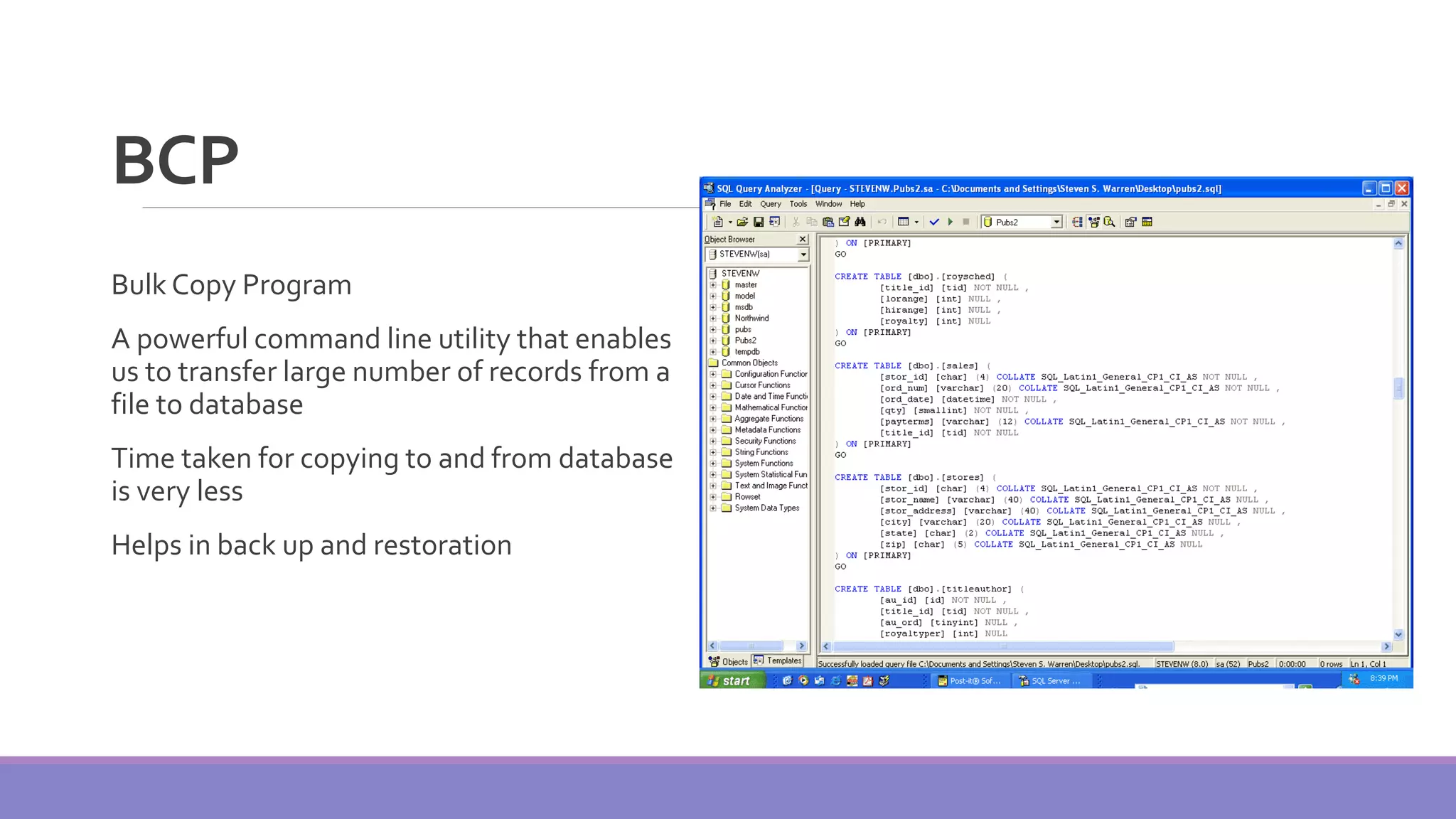Select the Common Objects folder
The width and height of the screenshot is (1456, 819).
(749, 363)
